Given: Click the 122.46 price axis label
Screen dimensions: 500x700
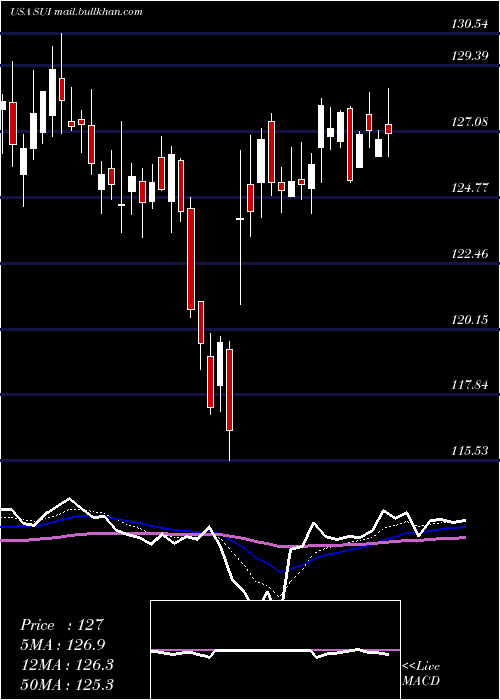Looking at the screenshot, I should (x=469, y=254).
